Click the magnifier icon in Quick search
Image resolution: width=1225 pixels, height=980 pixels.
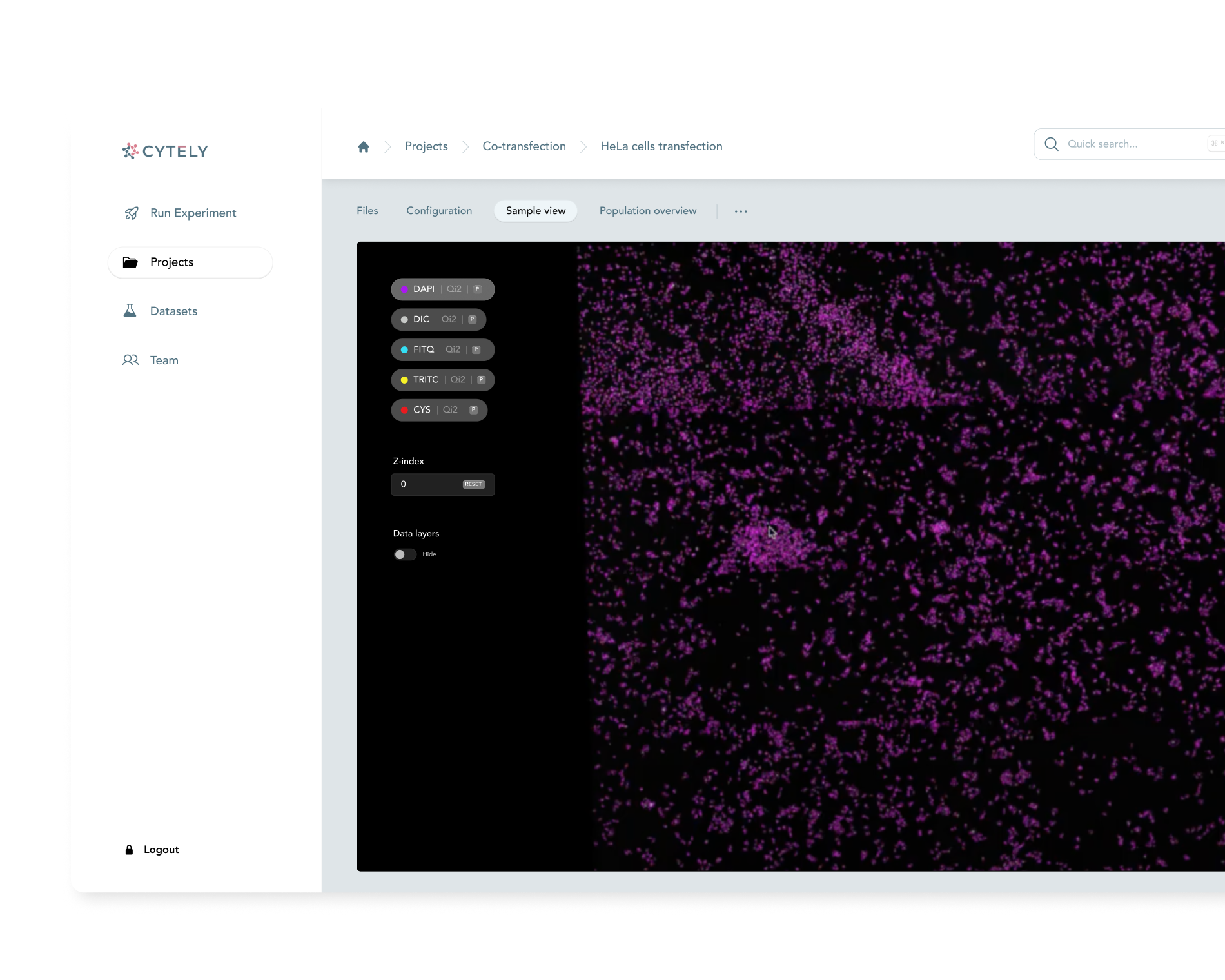pos(1051,144)
